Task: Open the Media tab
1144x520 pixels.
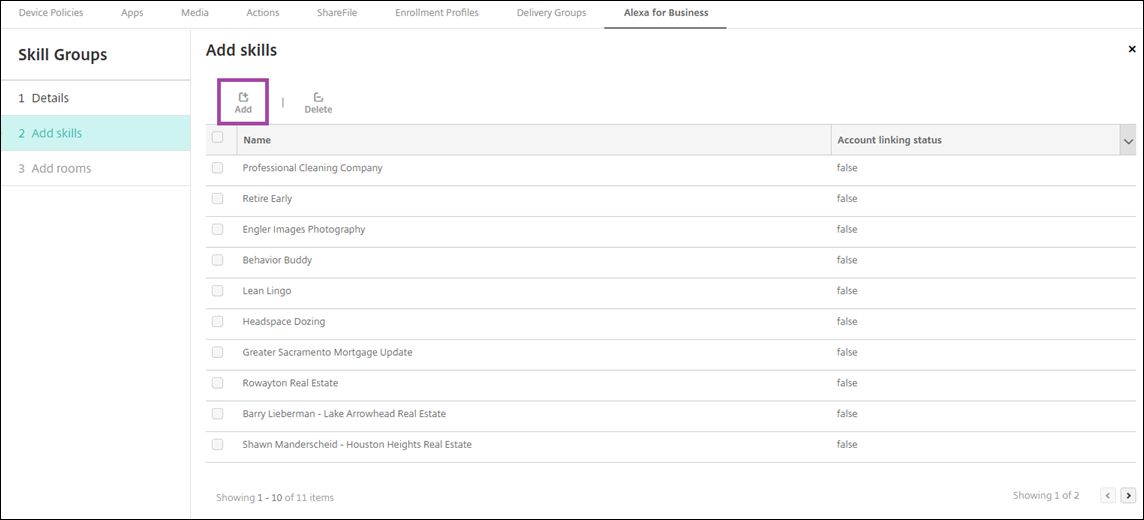Action: click(x=195, y=13)
